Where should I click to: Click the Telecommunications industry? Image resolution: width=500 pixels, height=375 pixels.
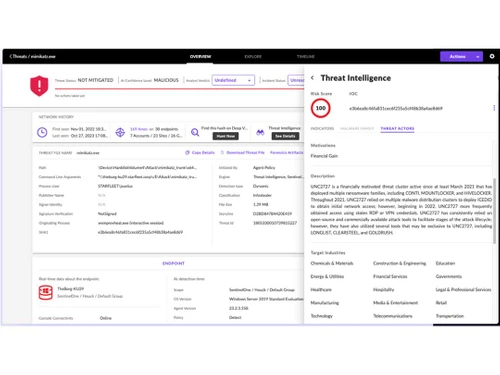coord(393,316)
